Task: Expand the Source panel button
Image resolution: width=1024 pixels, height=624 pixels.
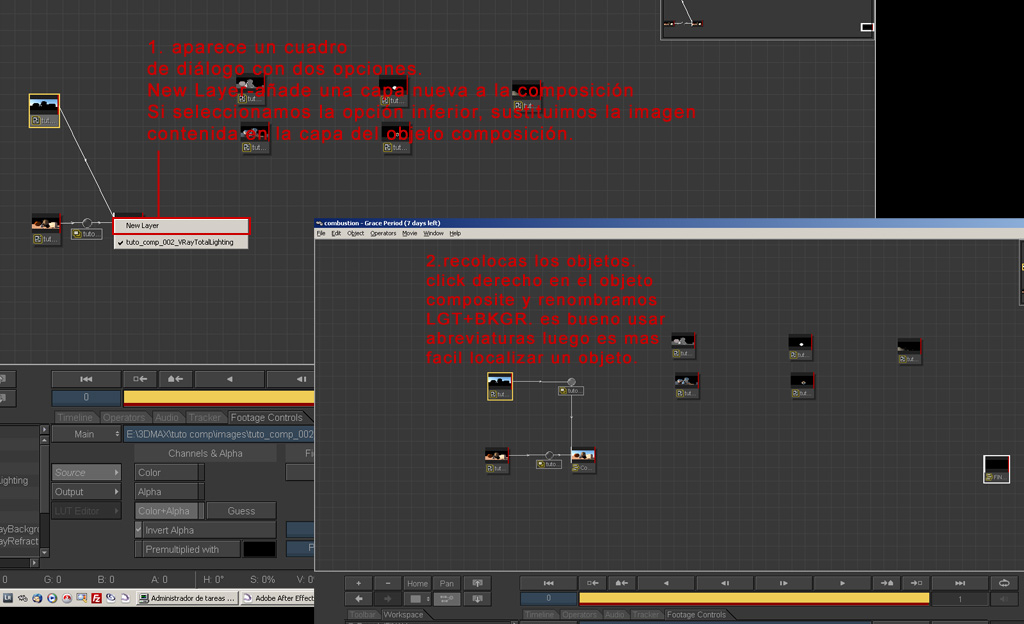Action: tap(87, 473)
